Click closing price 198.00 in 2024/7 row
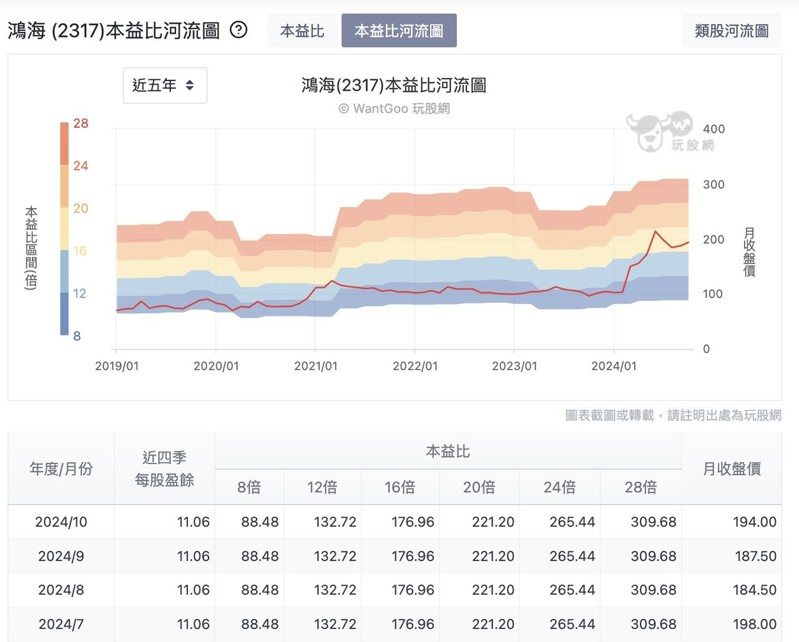799x642 pixels. [x=755, y=624]
